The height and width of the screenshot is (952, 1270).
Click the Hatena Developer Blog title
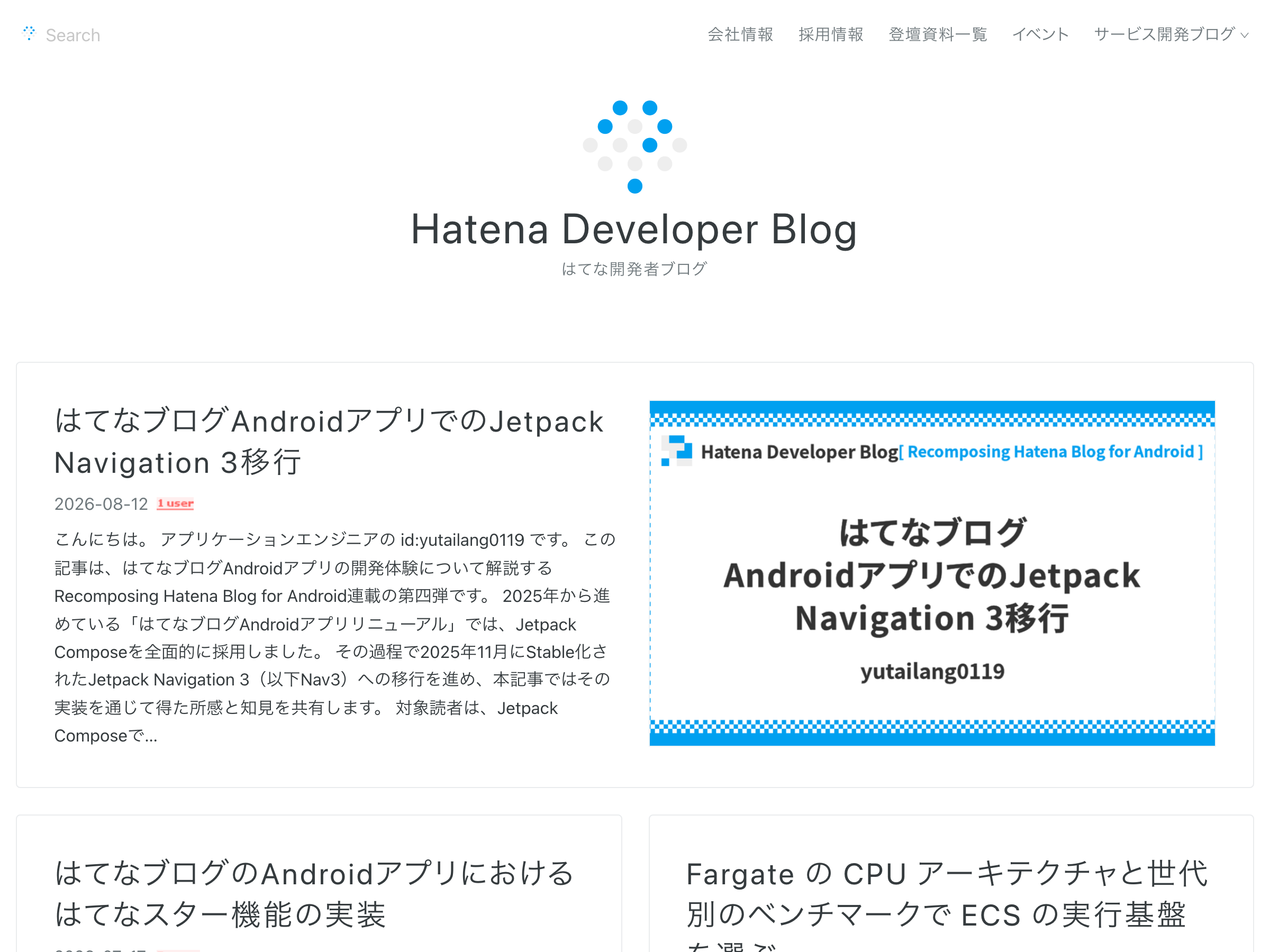point(634,230)
